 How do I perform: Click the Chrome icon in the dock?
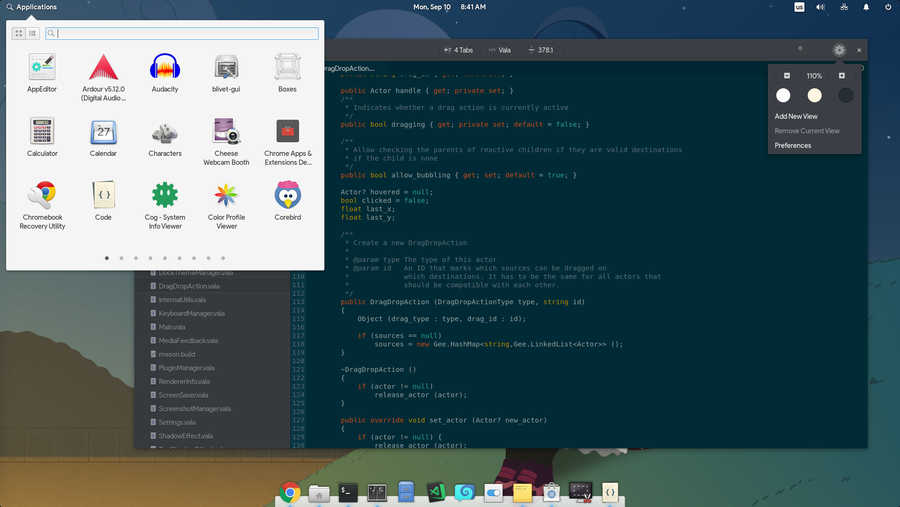tap(290, 491)
